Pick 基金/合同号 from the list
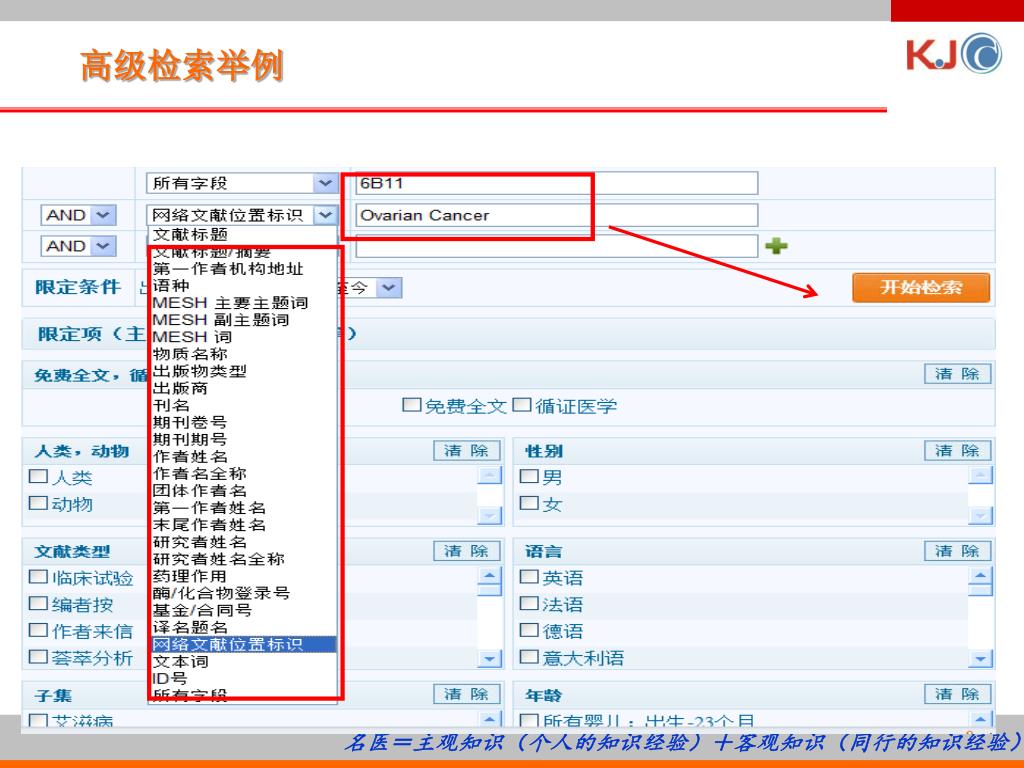This screenshot has width=1024, height=768. coord(202,610)
